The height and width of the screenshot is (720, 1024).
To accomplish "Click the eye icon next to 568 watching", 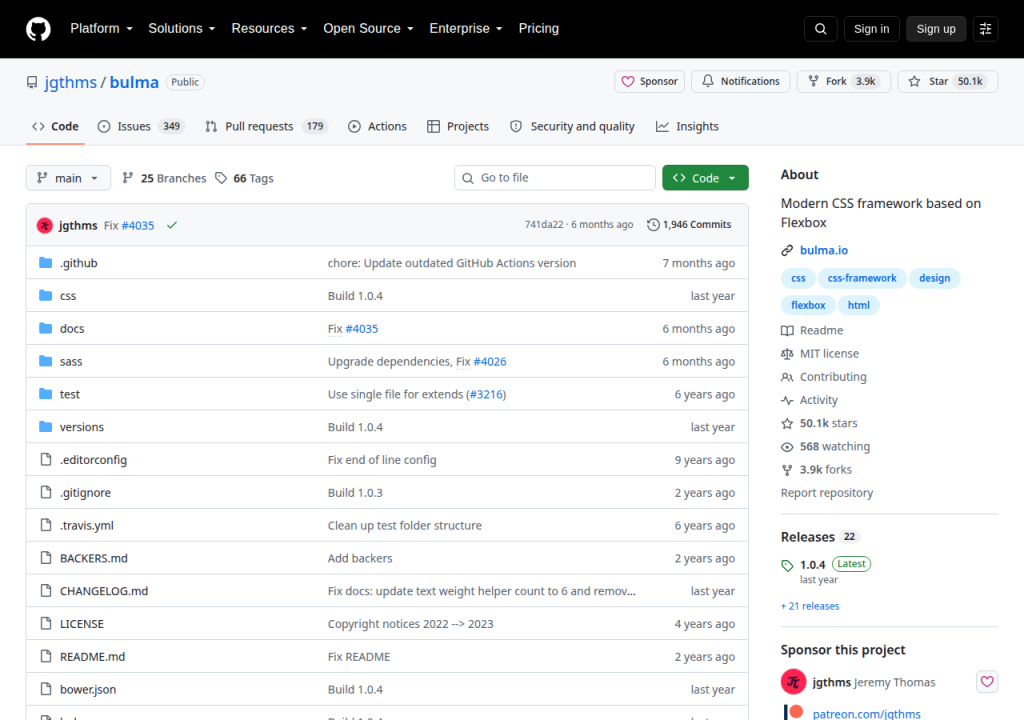I will (x=787, y=447).
